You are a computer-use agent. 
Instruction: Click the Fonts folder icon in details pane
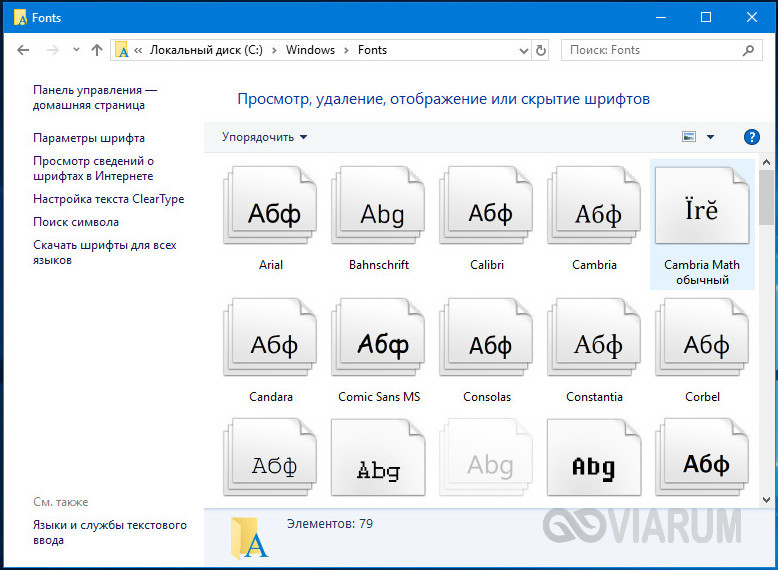tap(249, 538)
